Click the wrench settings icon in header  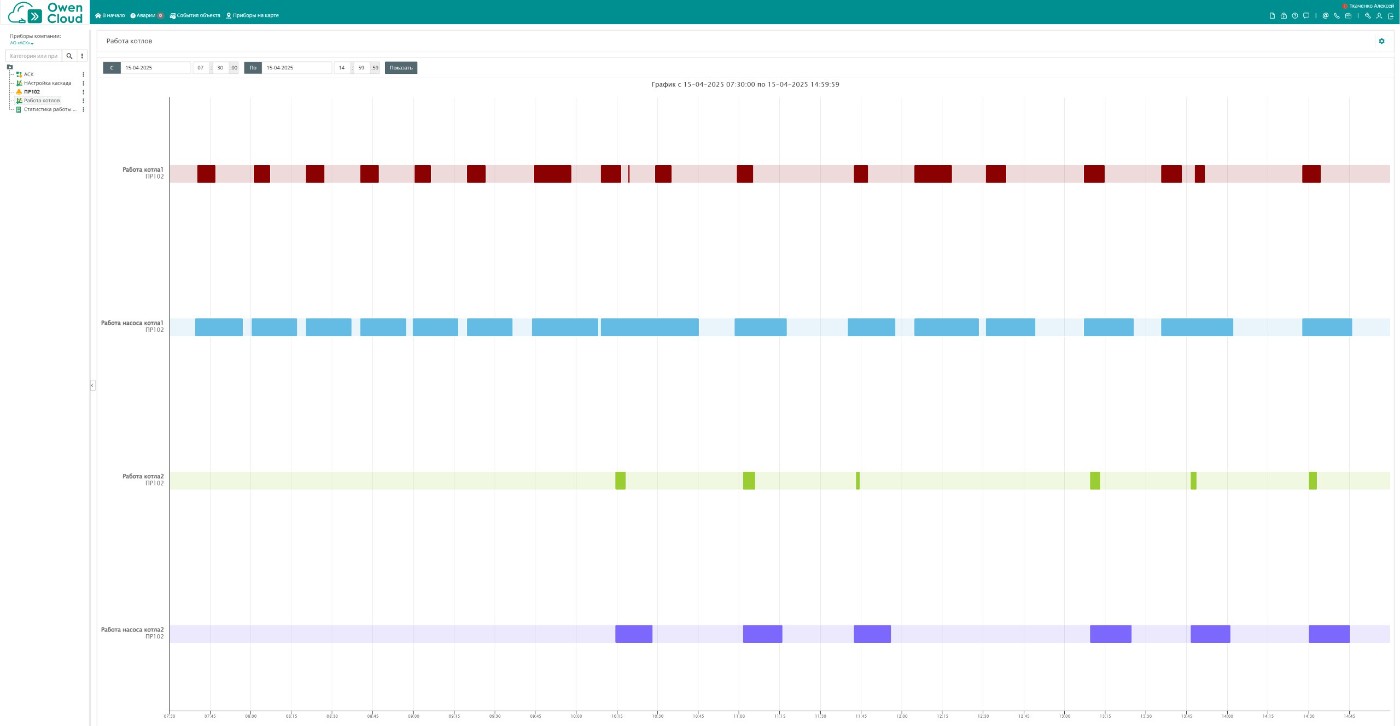pos(1367,16)
